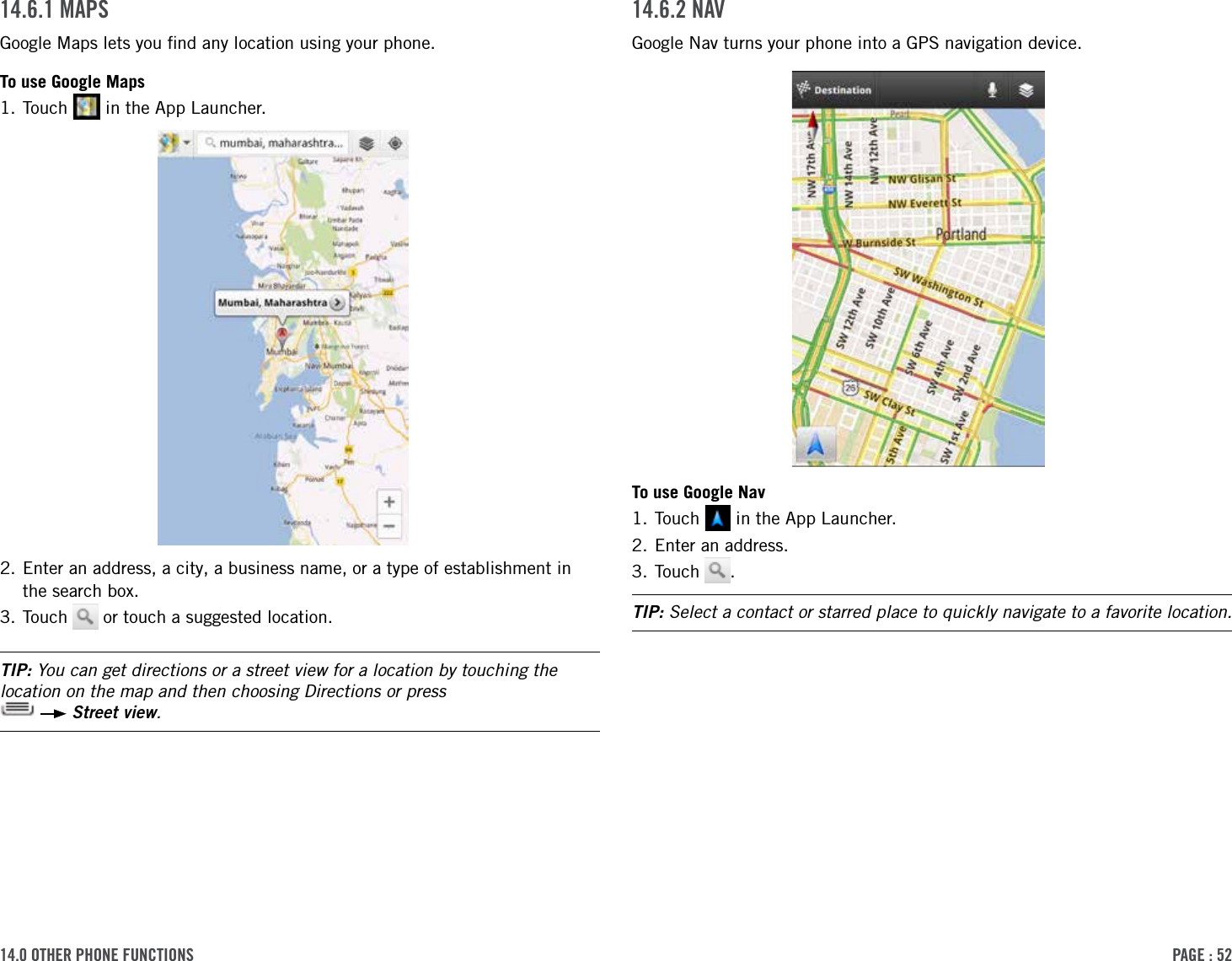Click the SW Washington St label on map
Screen dimensions: 1232x961
pyautogui.click(x=939, y=287)
